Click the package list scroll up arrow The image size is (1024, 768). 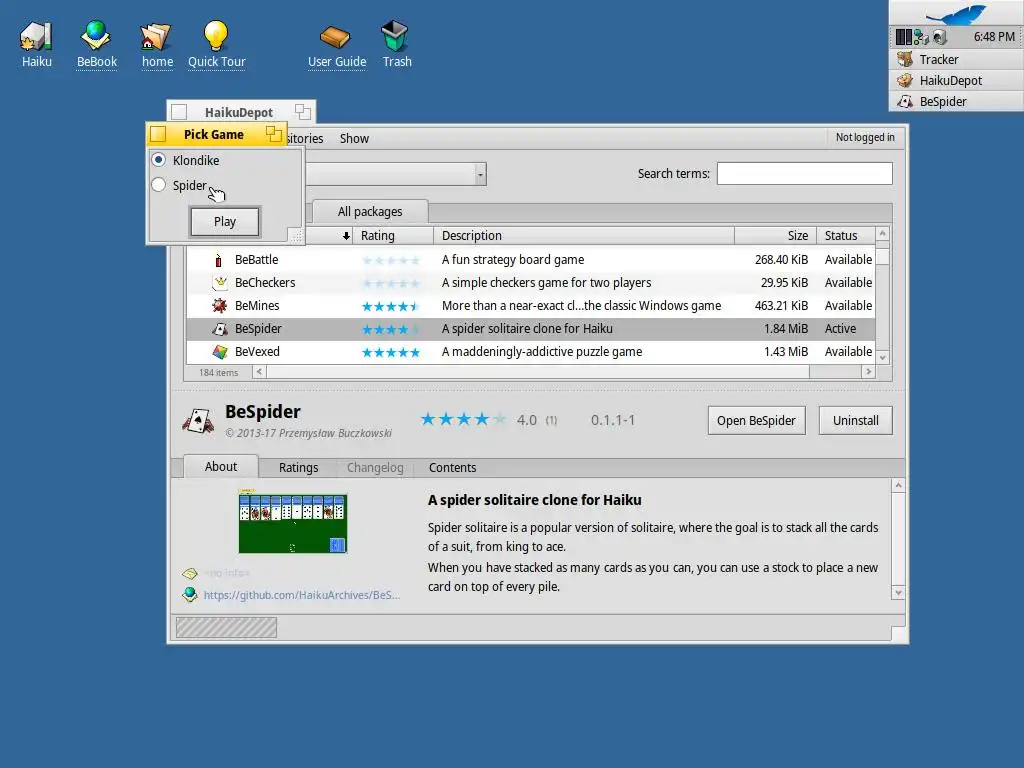[x=883, y=234]
